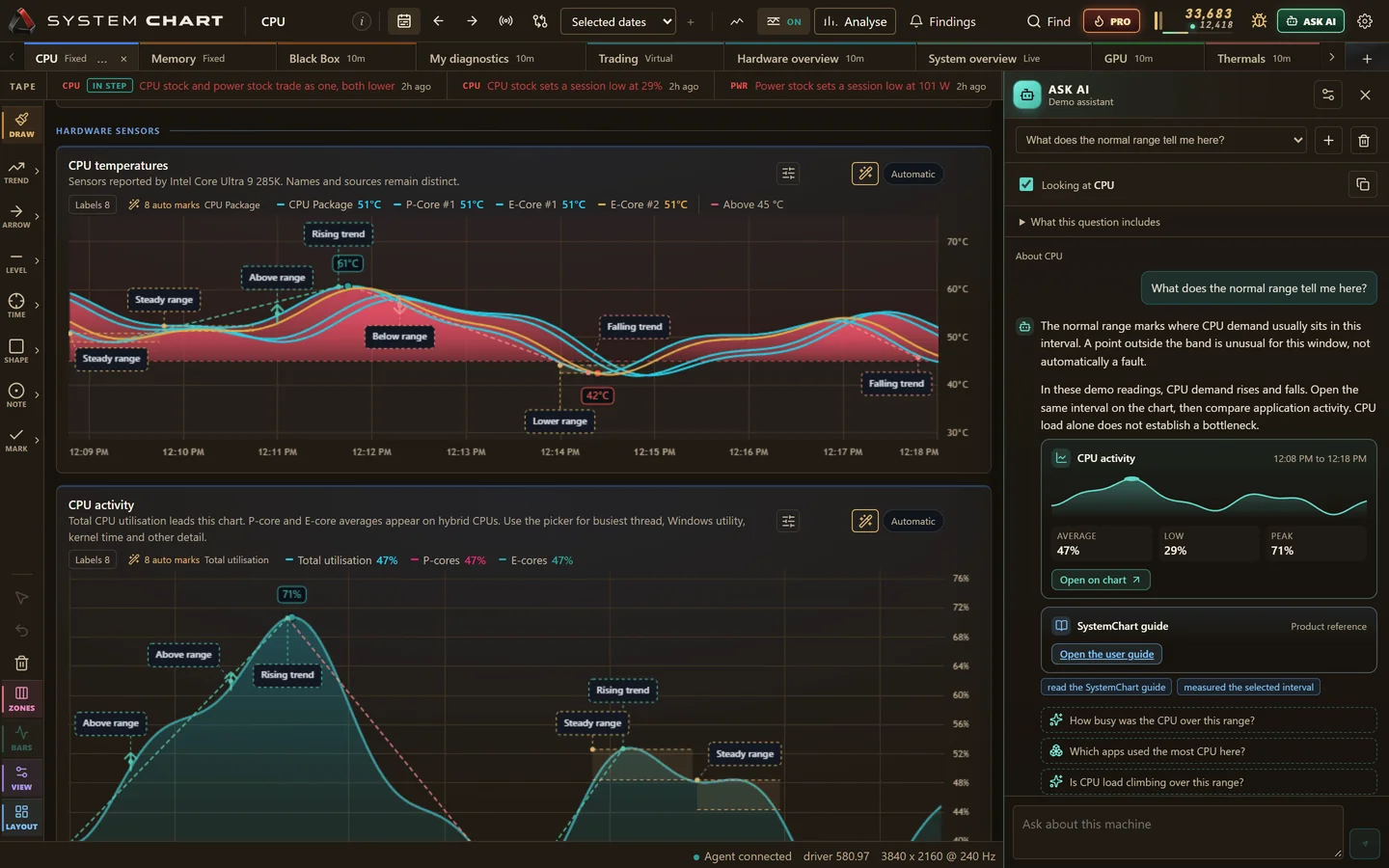Open the Ask AI question dropdown

pos(1162,140)
